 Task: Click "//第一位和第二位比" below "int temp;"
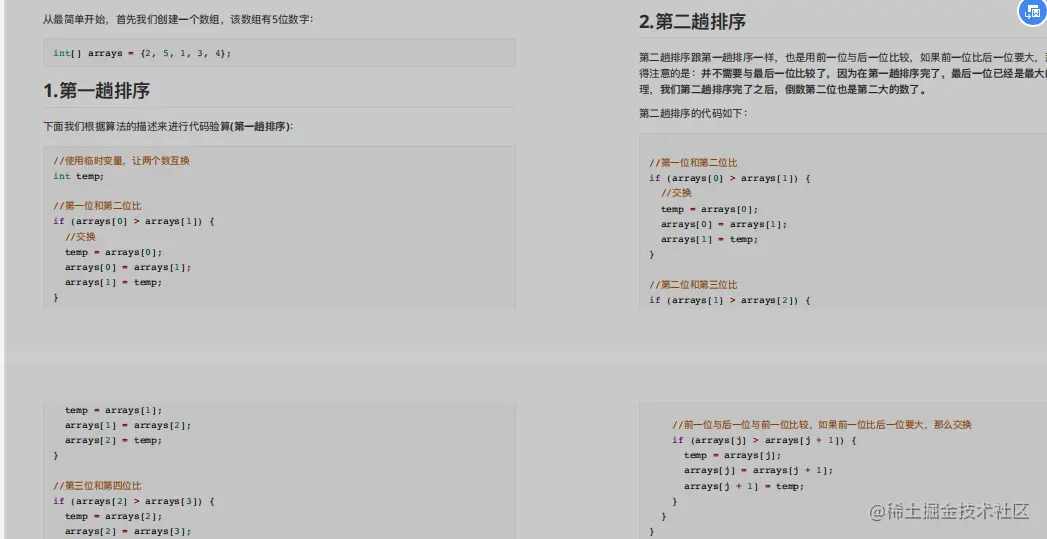97,206
